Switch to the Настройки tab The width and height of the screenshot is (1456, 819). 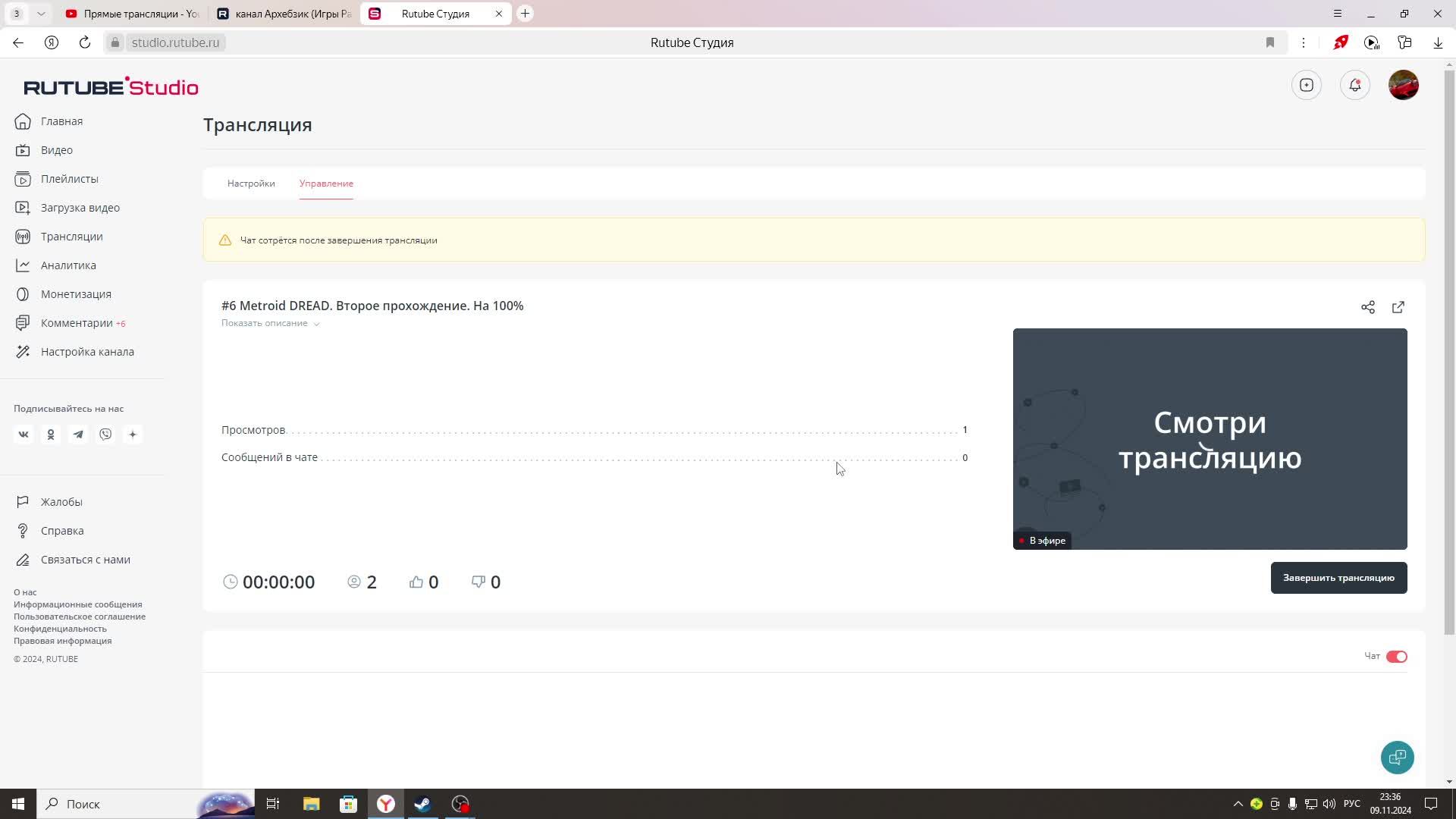pos(251,184)
